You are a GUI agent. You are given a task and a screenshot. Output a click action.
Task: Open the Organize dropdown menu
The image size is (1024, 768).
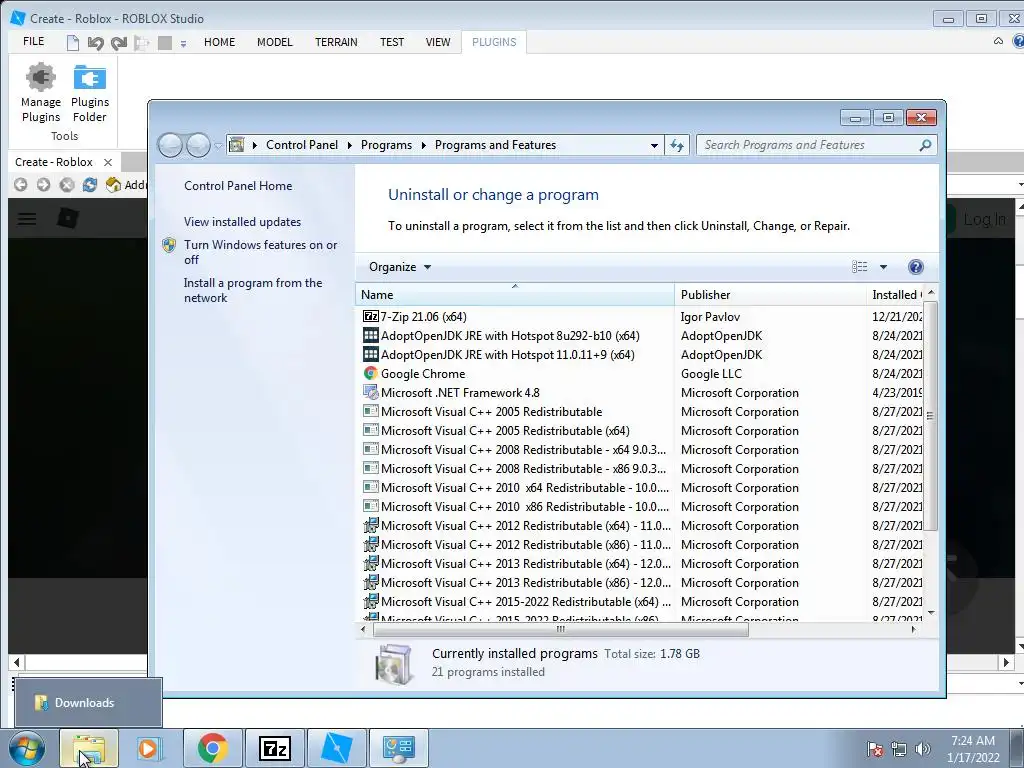[400, 266]
